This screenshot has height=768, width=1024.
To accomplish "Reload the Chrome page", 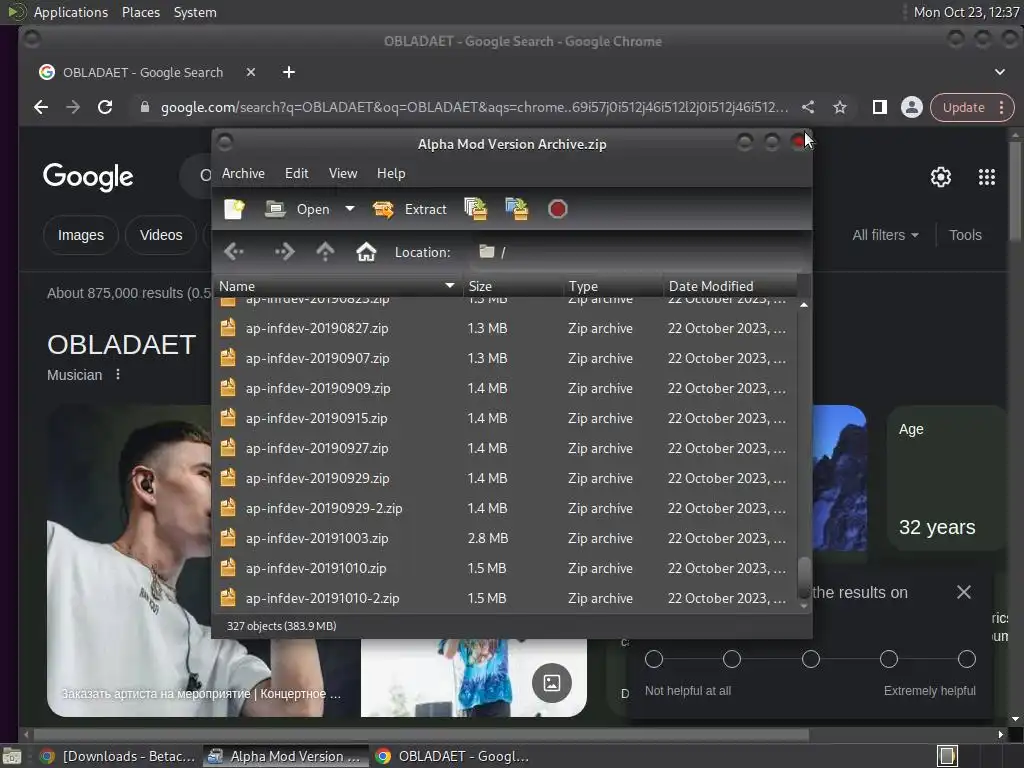I will coord(104,107).
